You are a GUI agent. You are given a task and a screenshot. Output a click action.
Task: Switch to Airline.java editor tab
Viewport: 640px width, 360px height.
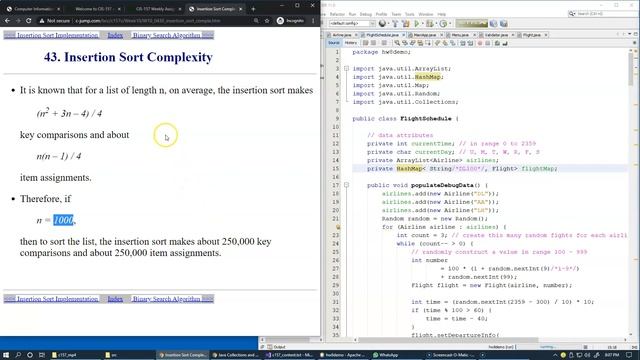(x=342, y=35)
